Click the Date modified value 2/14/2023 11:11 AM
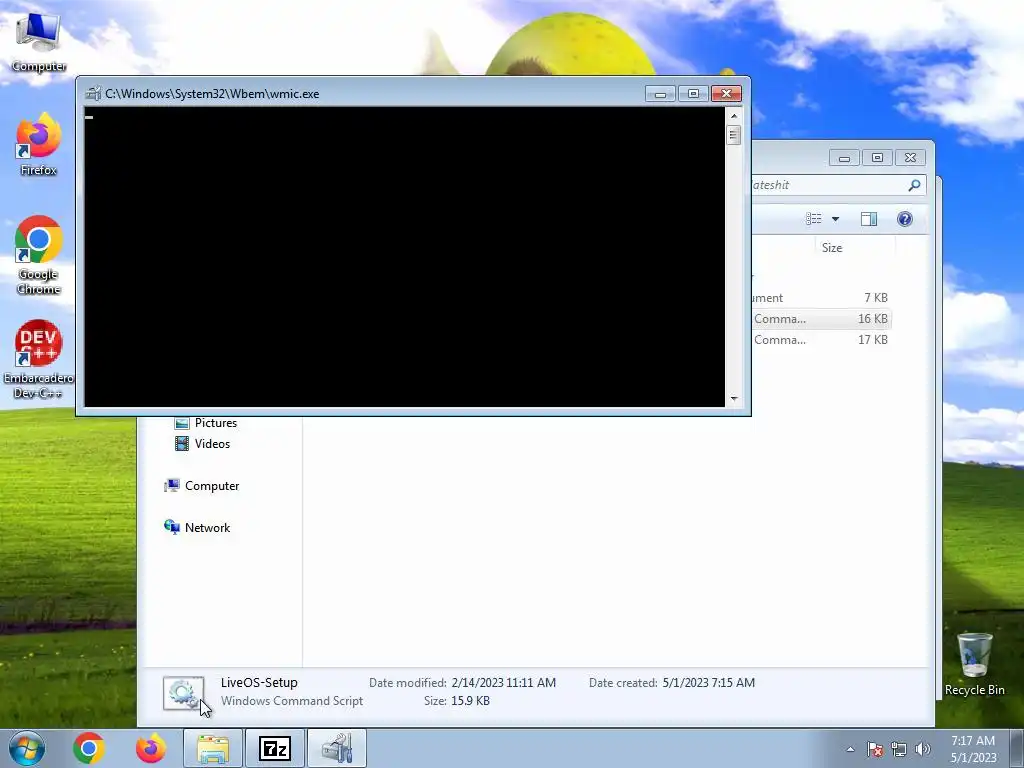This screenshot has height=768, width=1024. coord(504,683)
